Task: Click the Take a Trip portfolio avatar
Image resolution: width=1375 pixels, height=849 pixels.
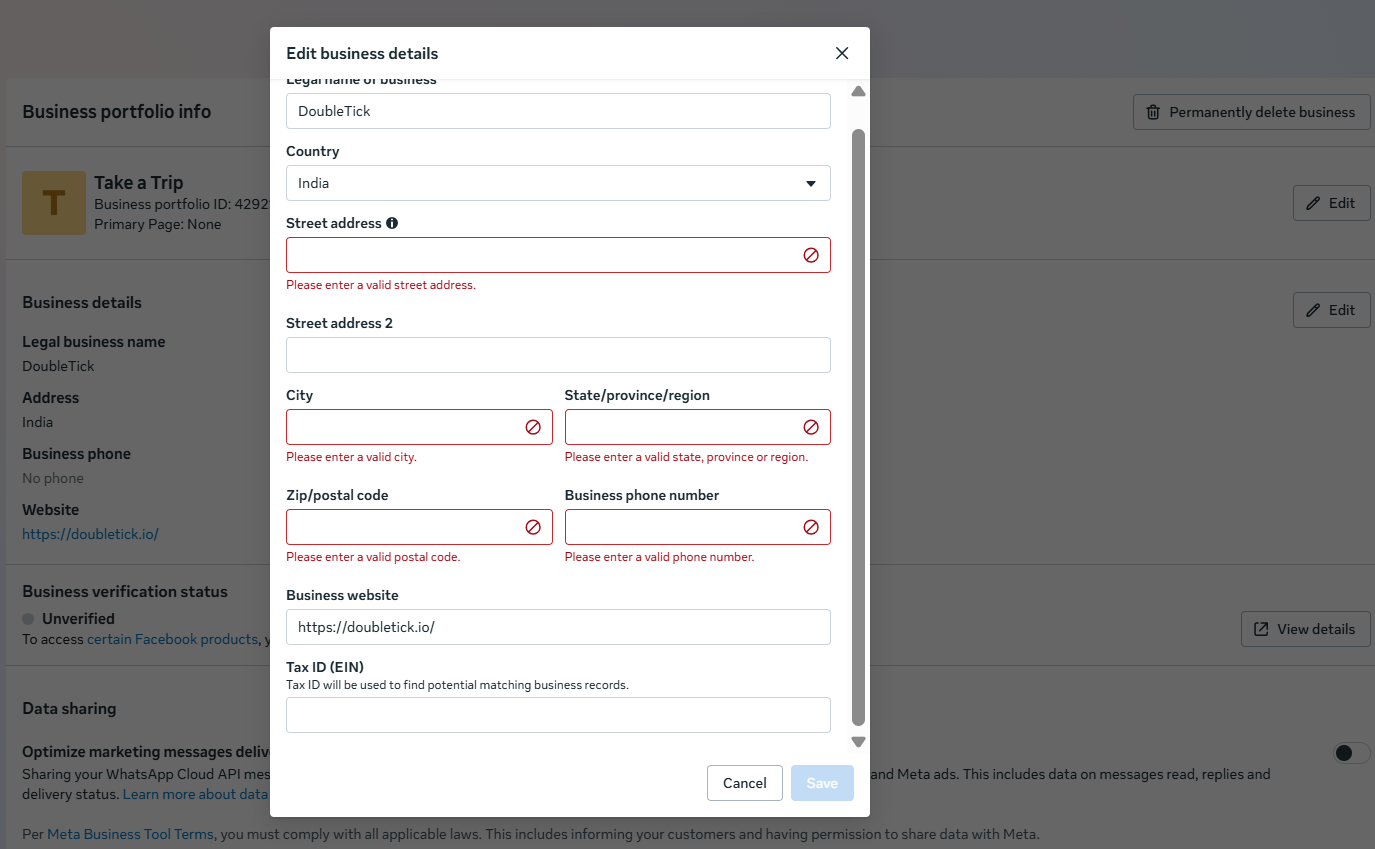Action: pyautogui.click(x=54, y=203)
